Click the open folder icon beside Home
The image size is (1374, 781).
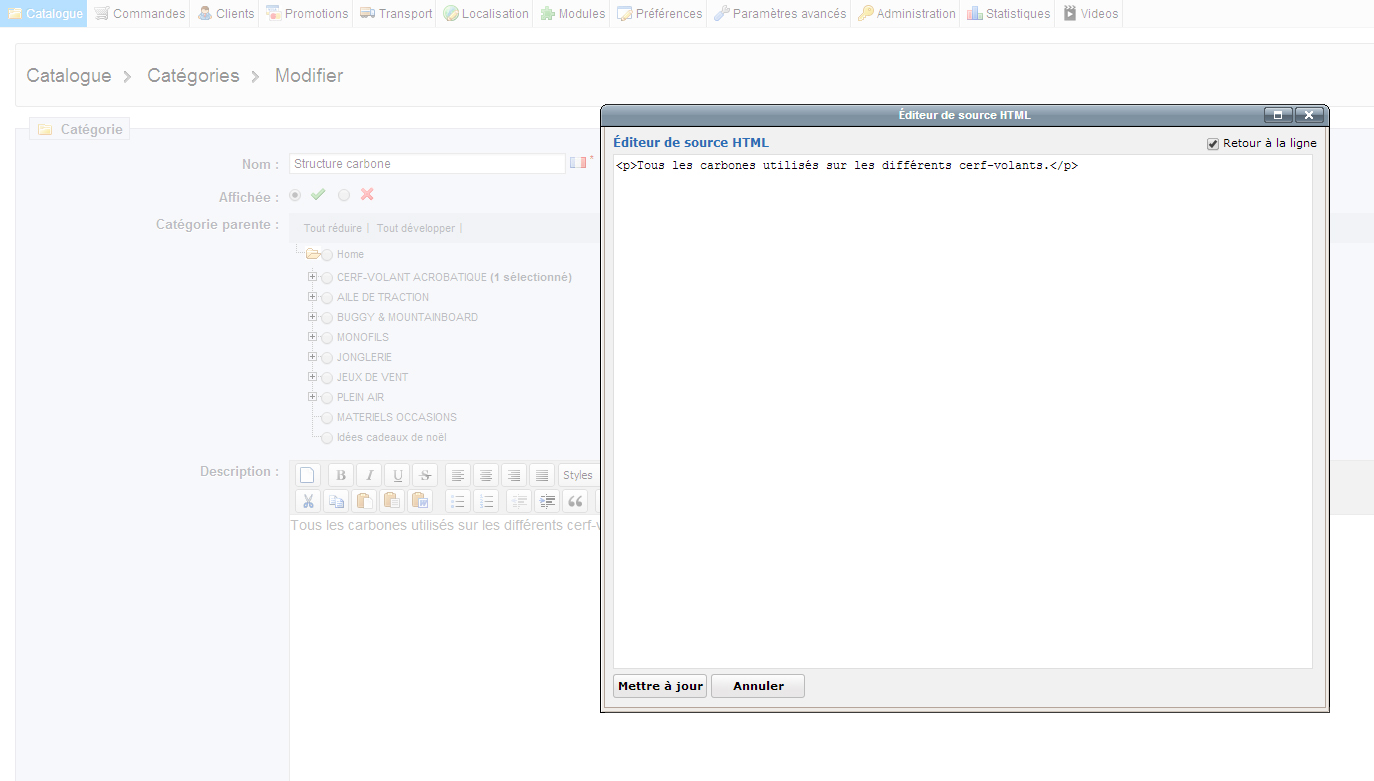[x=312, y=254]
